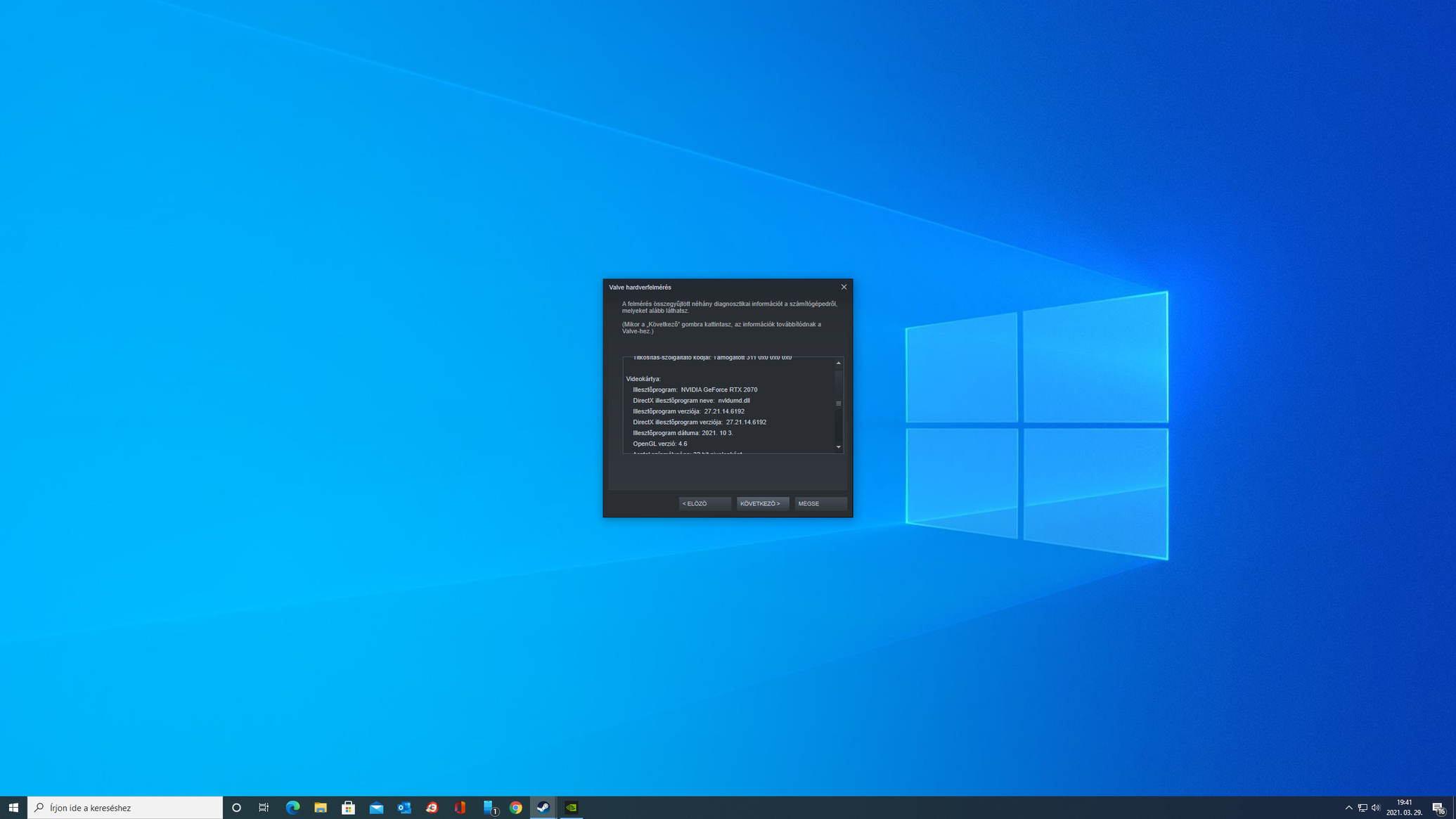Image resolution: width=1456 pixels, height=819 pixels.
Task: Open the Windows Start menu
Action: (13, 808)
